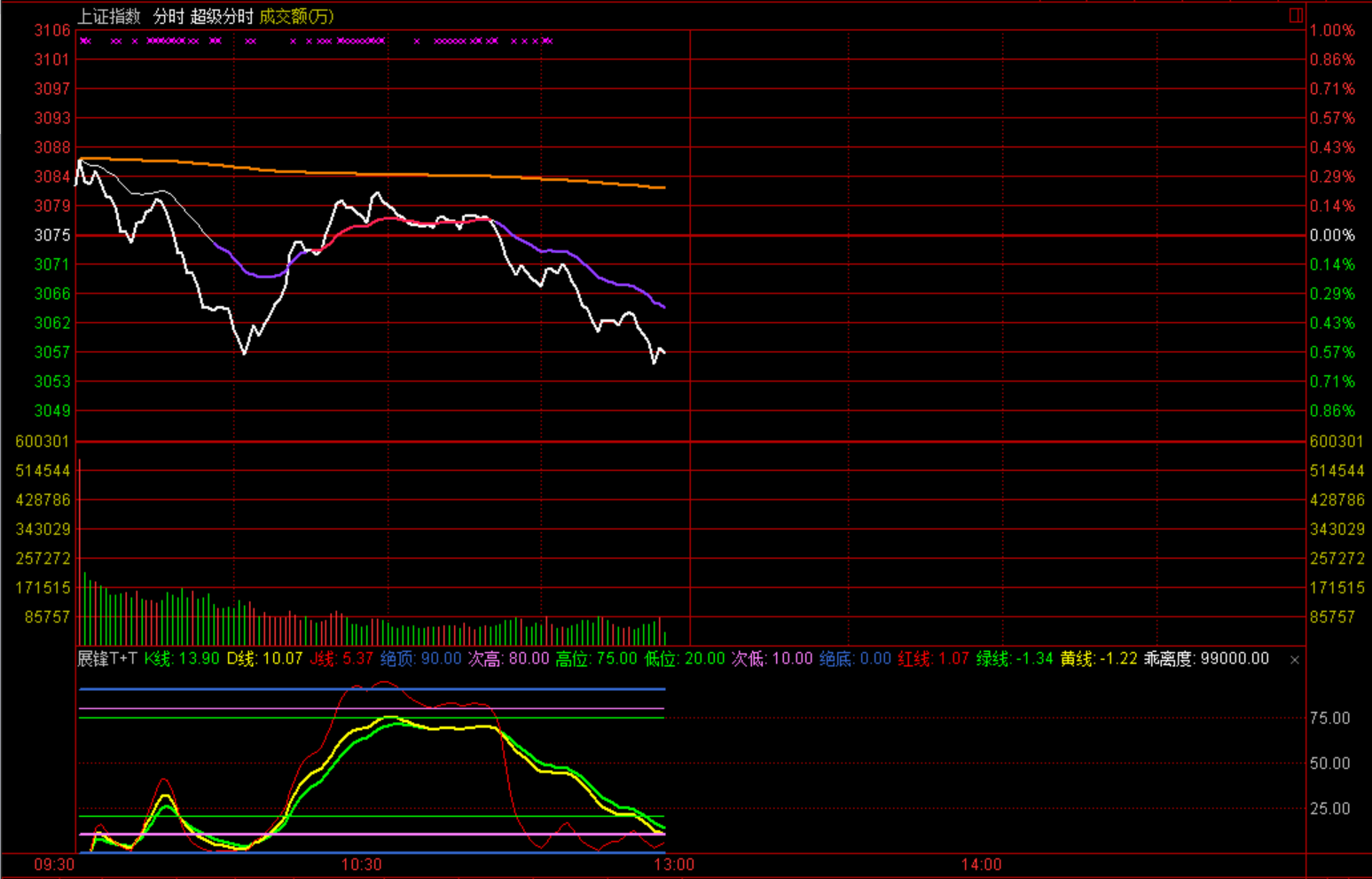Click the 25.00 indicator scale label
The image size is (1372, 879).
(x=1329, y=808)
